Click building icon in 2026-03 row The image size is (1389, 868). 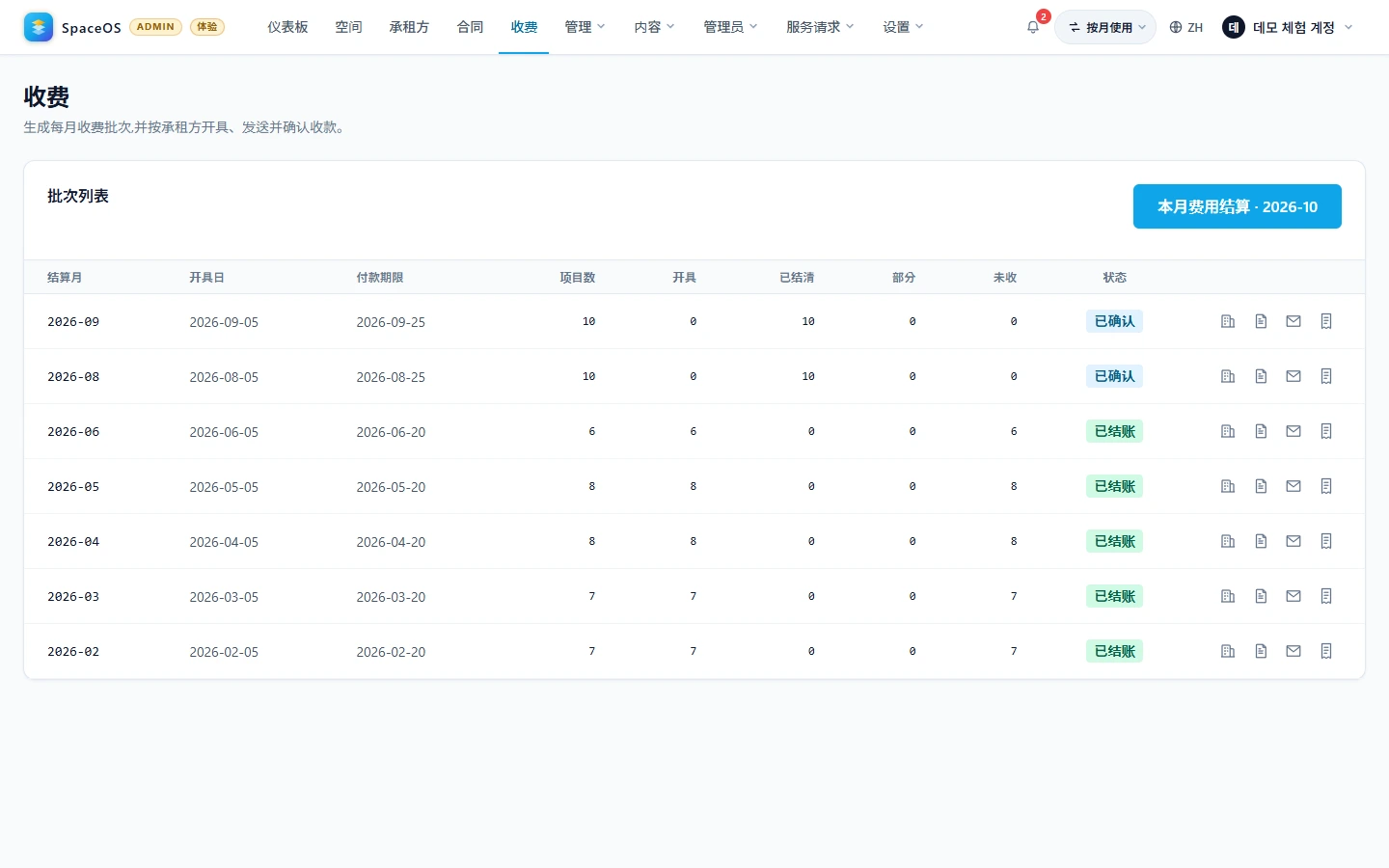click(1228, 596)
